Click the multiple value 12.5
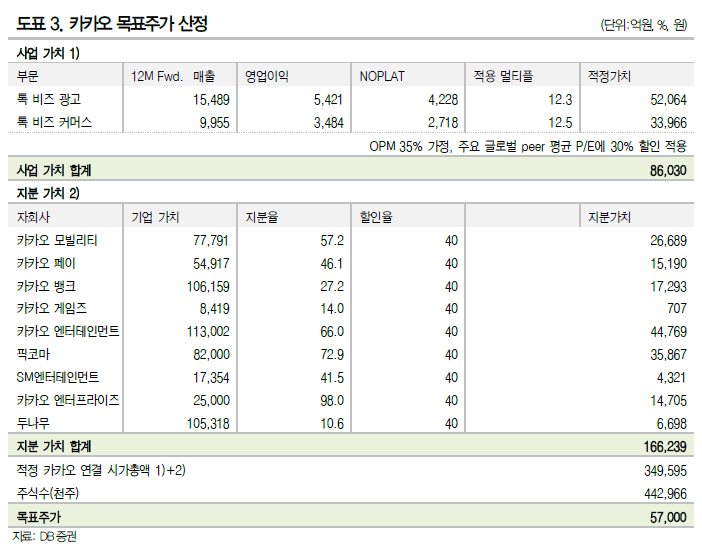The width and height of the screenshot is (702, 552). click(561, 122)
